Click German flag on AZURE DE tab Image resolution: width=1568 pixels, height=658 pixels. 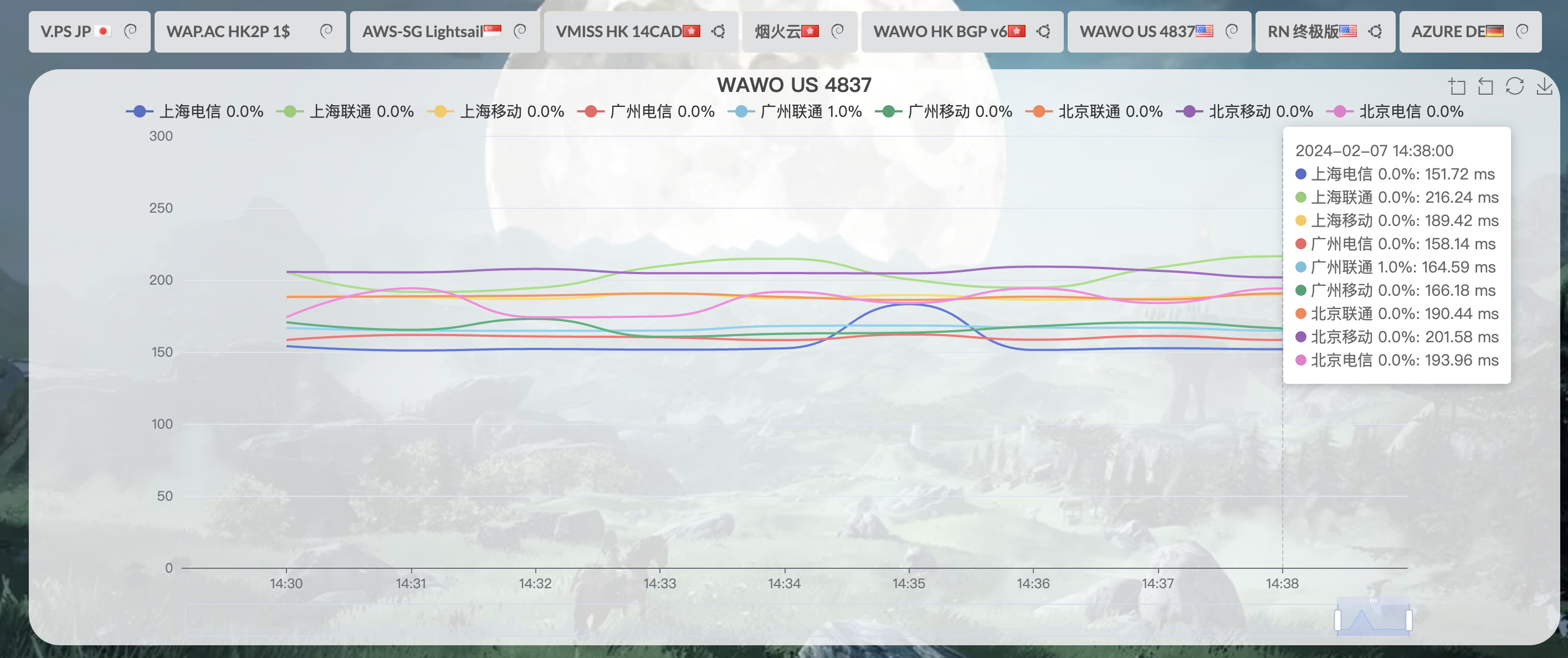point(1495,31)
